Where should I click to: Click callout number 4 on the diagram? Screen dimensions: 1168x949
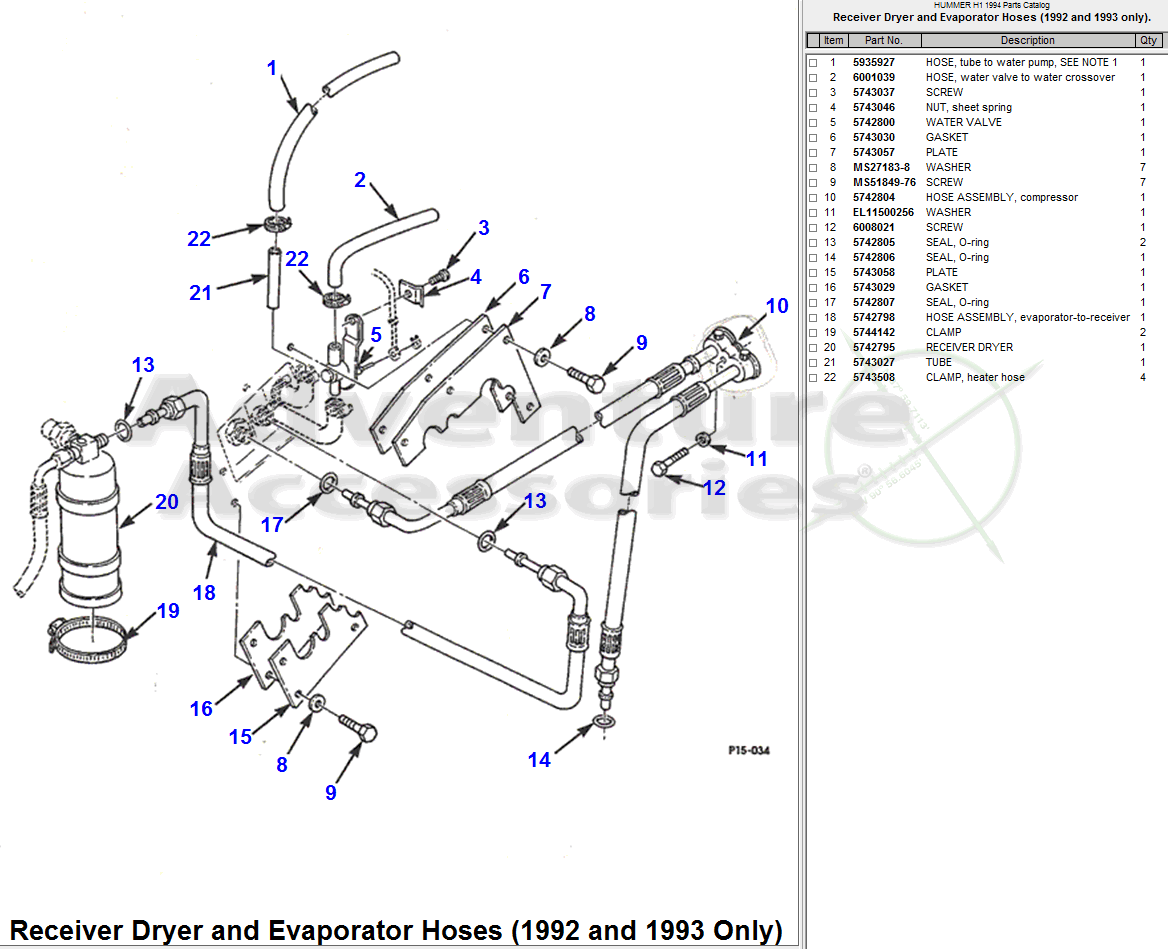[x=476, y=277]
